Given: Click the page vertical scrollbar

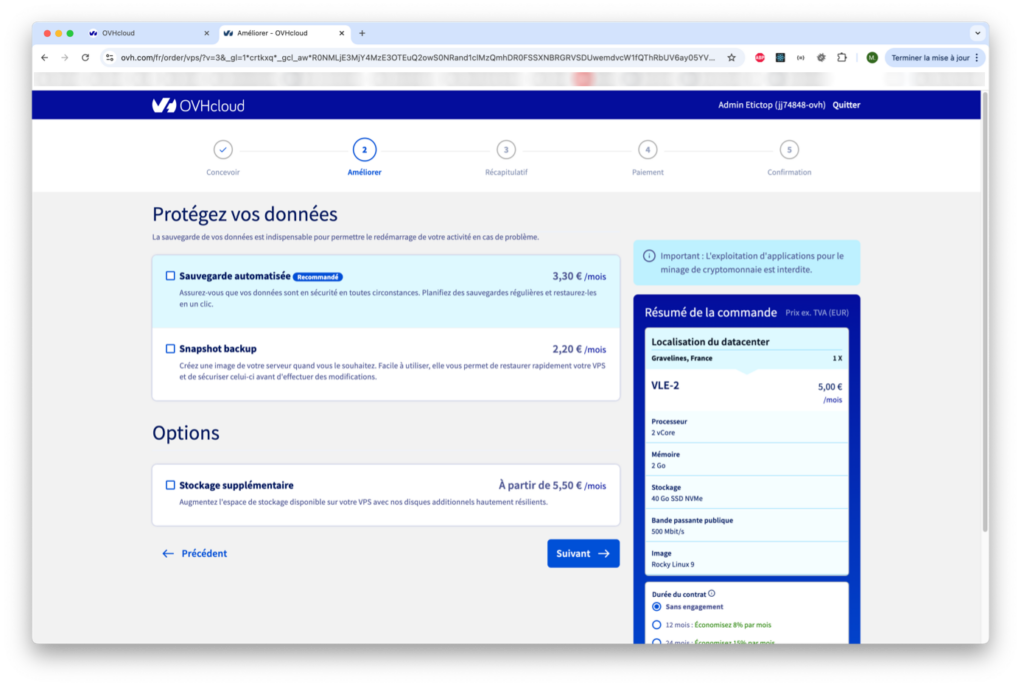Looking at the screenshot, I should pos(985,313).
